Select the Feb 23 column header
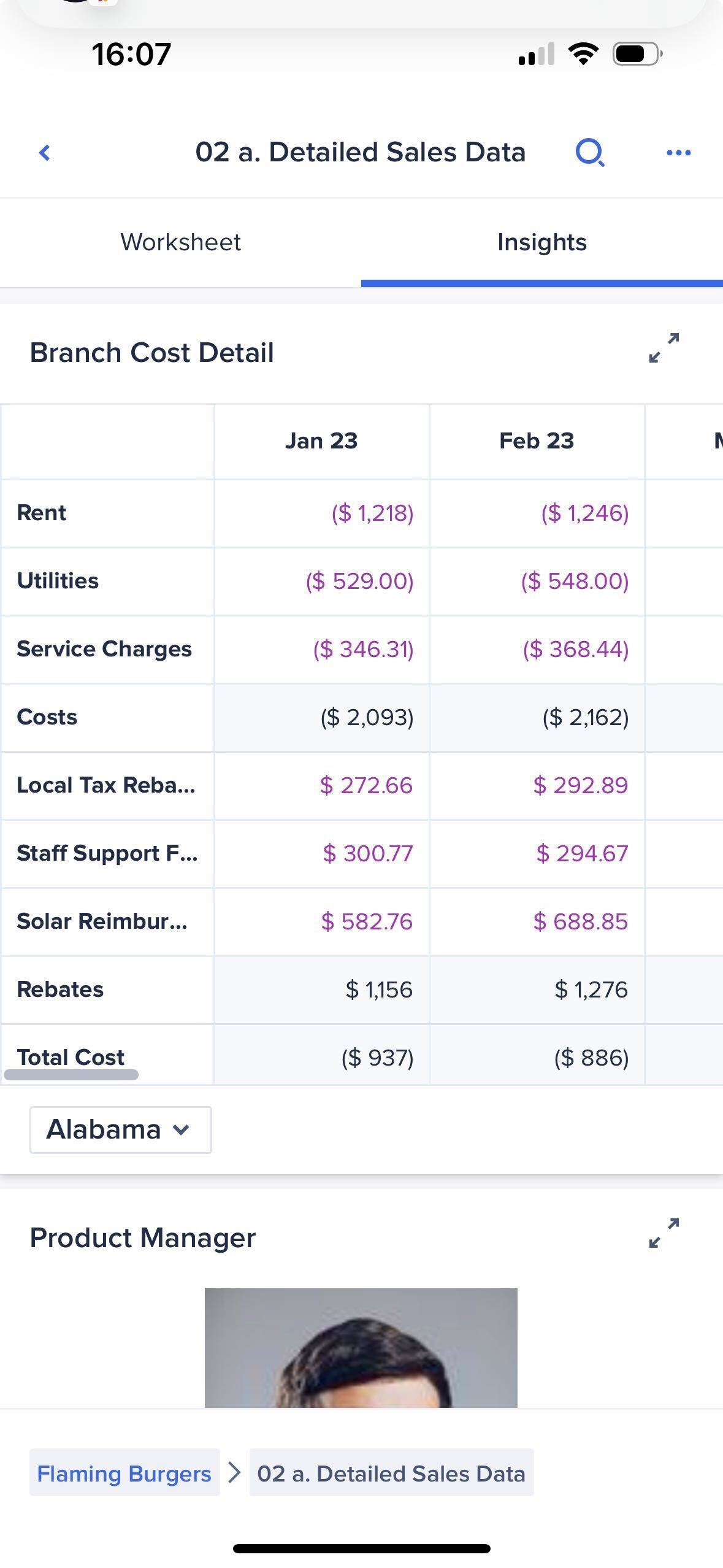 [537, 441]
